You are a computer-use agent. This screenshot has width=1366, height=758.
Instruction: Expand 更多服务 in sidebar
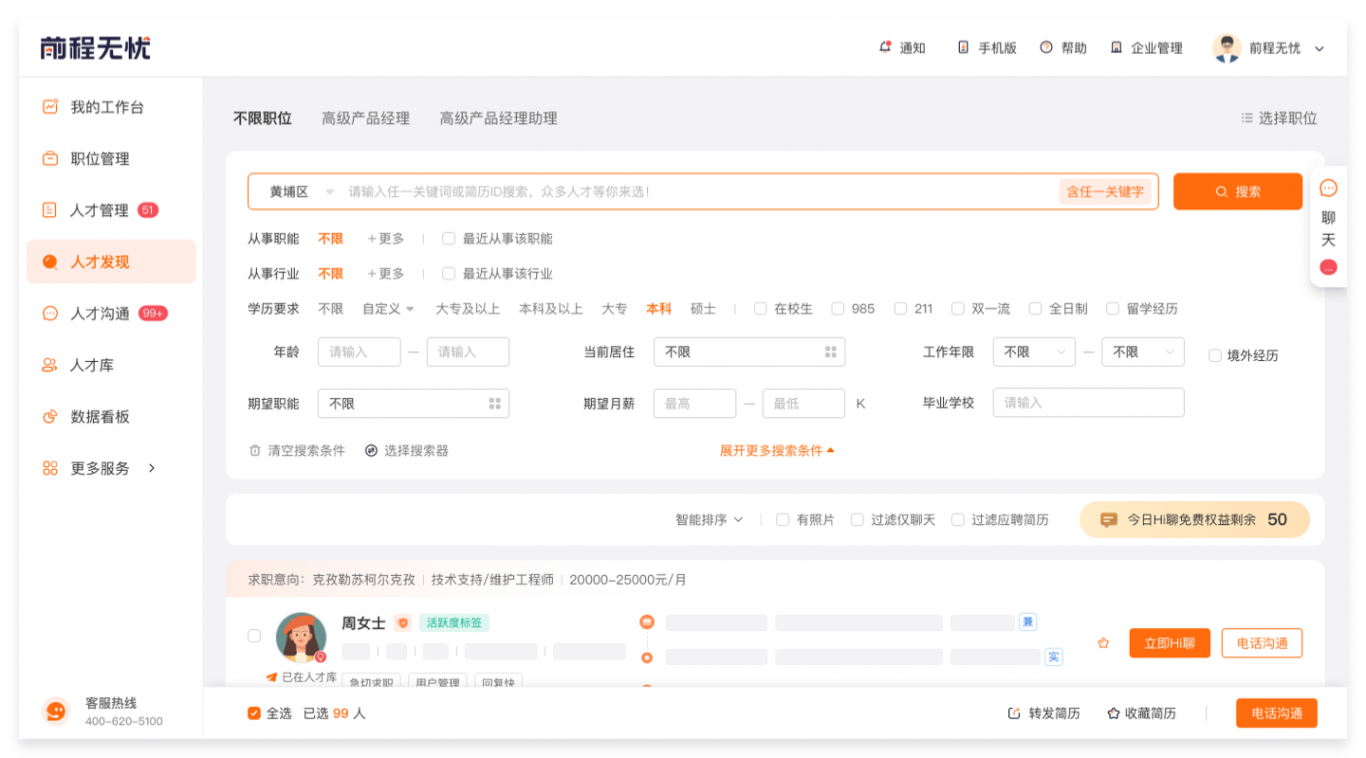(x=152, y=468)
